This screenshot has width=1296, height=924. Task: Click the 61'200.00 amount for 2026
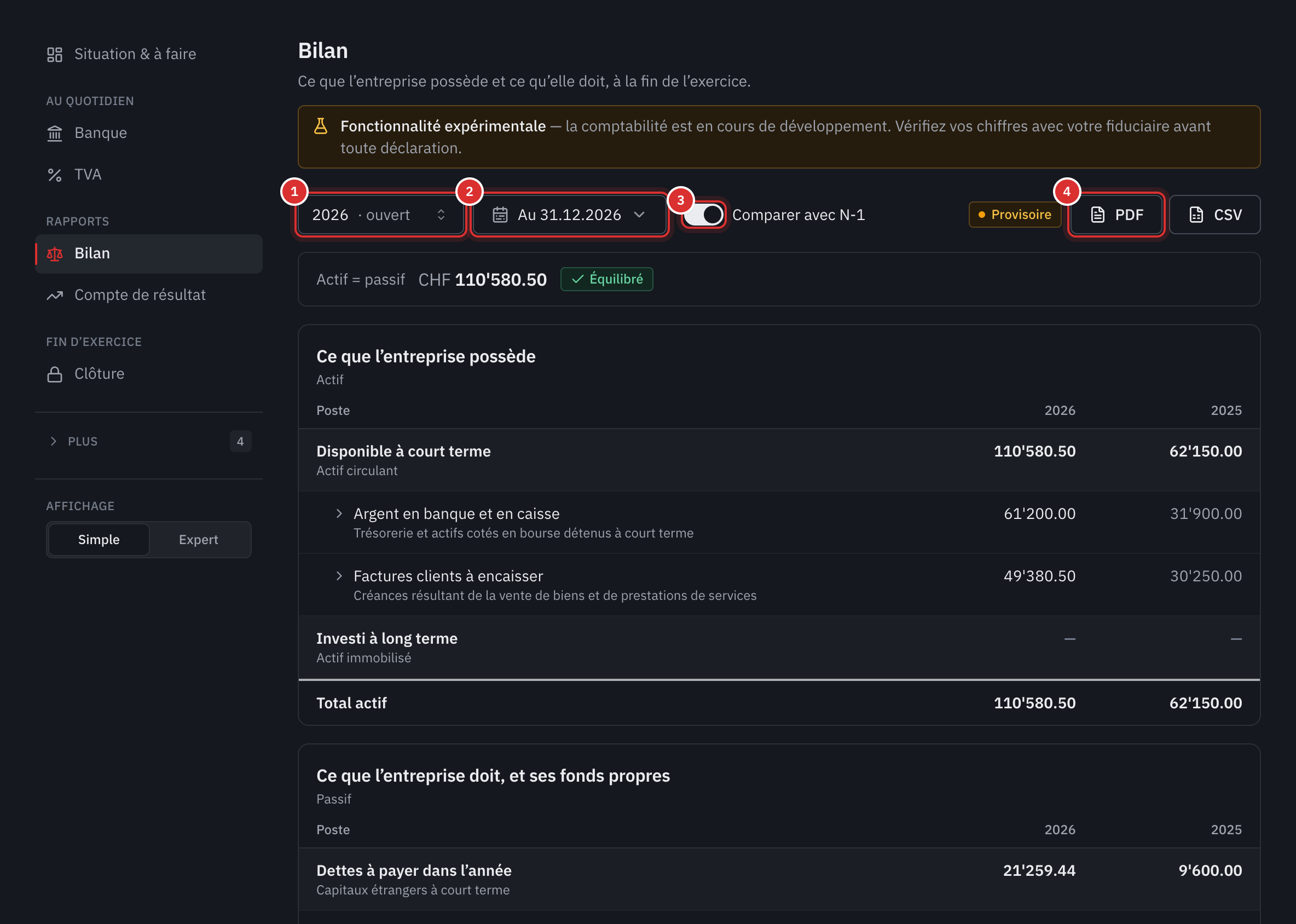(x=1039, y=513)
